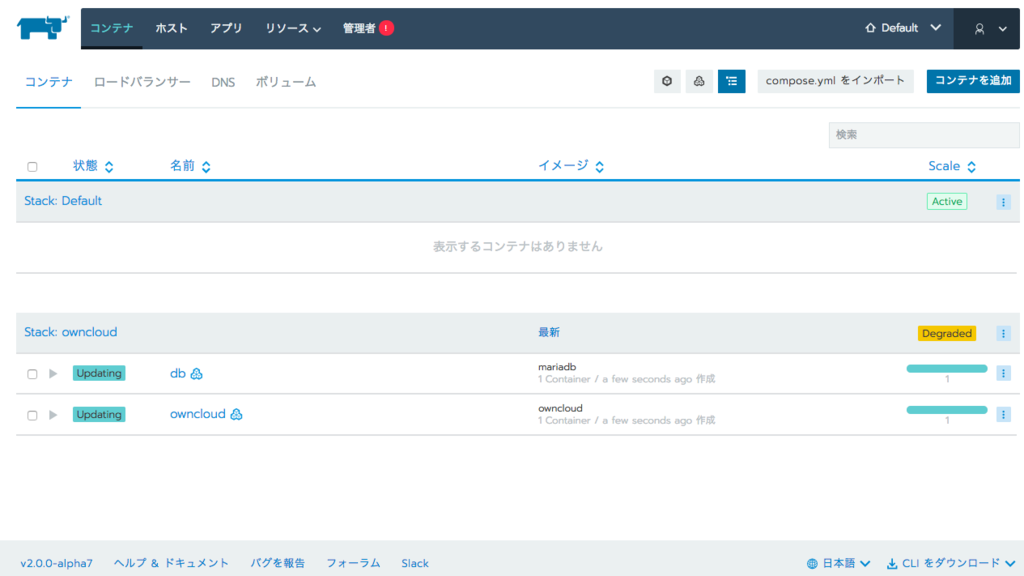This screenshot has width=1024, height=576.
Task: Click the Degraded status badge
Action: tap(947, 333)
